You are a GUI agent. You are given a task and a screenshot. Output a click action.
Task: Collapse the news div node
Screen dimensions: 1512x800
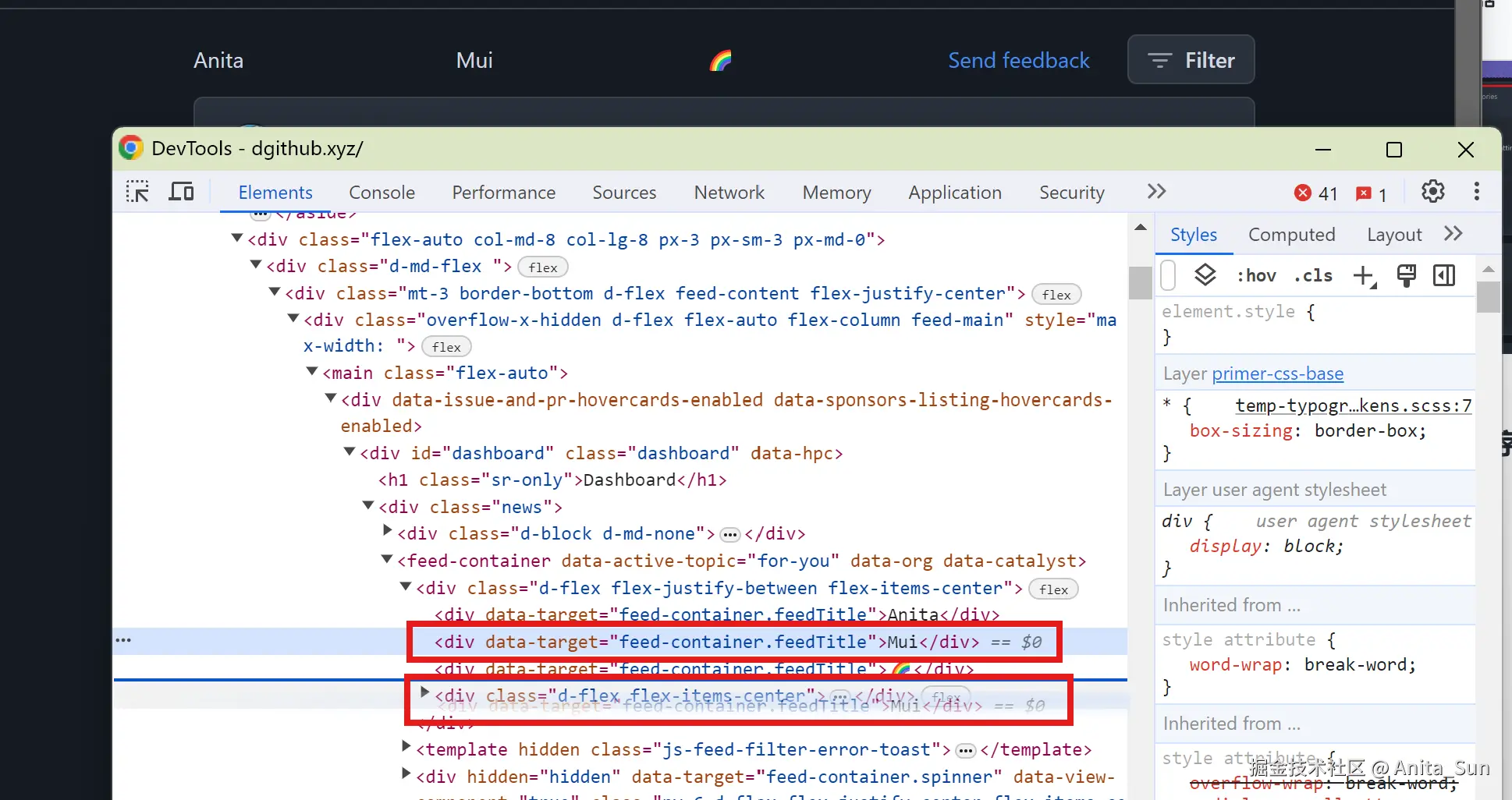pyautogui.click(x=368, y=506)
